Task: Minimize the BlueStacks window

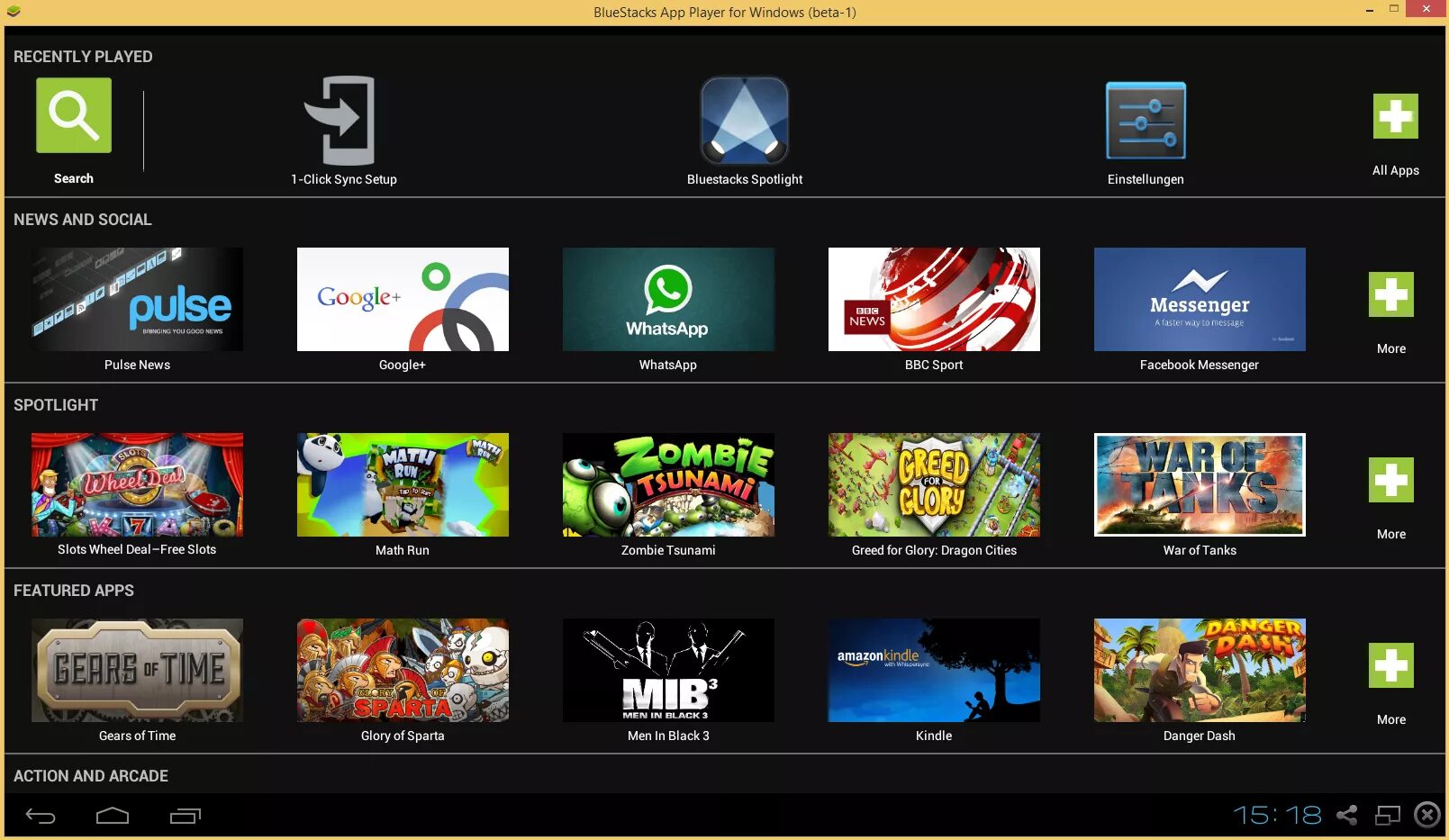Action: [x=1369, y=10]
